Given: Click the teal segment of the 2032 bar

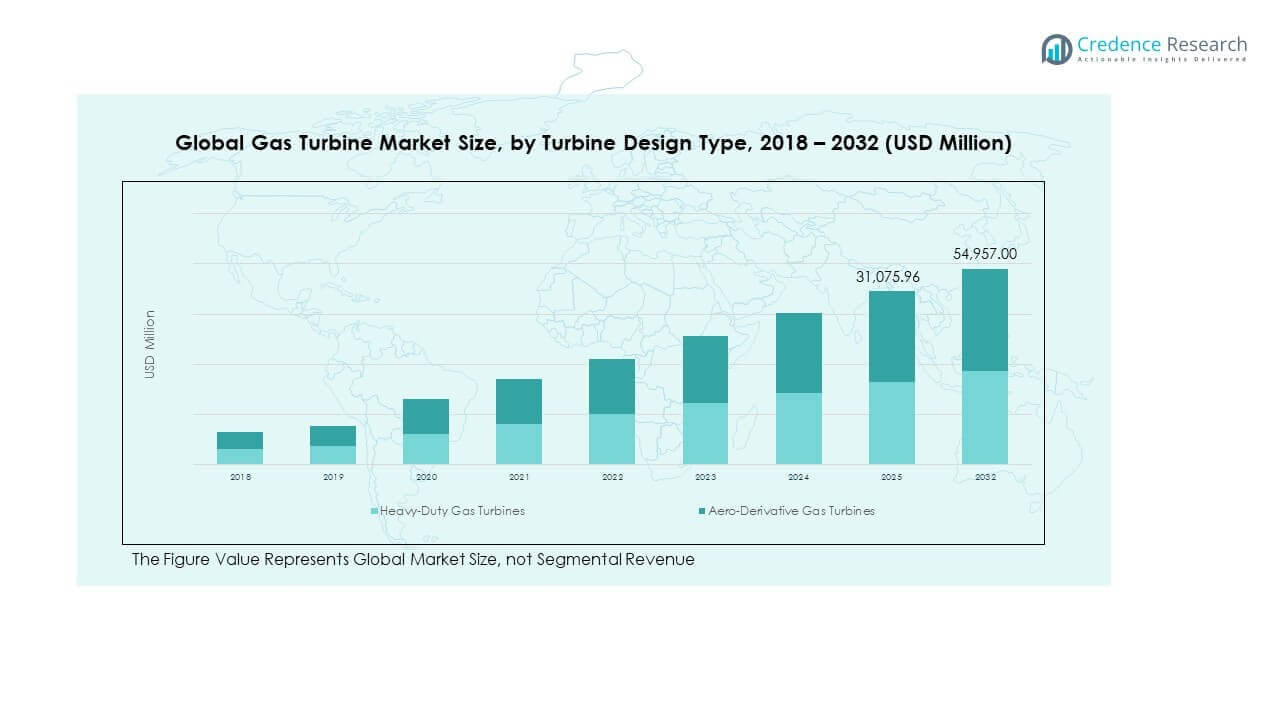Looking at the screenshot, I should (985, 320).
